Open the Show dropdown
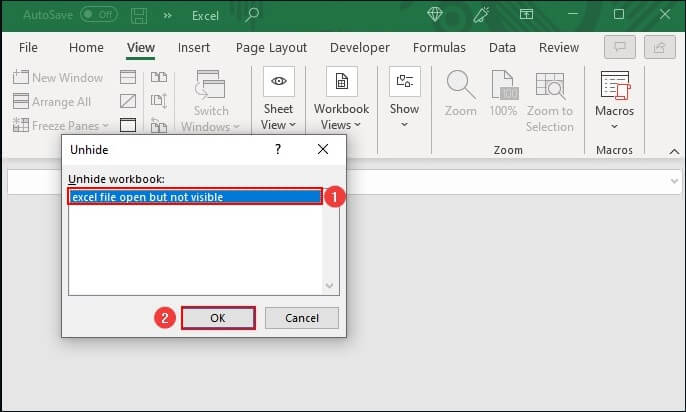Viewport: 686px width, 412px height. (x=404, y=124)
